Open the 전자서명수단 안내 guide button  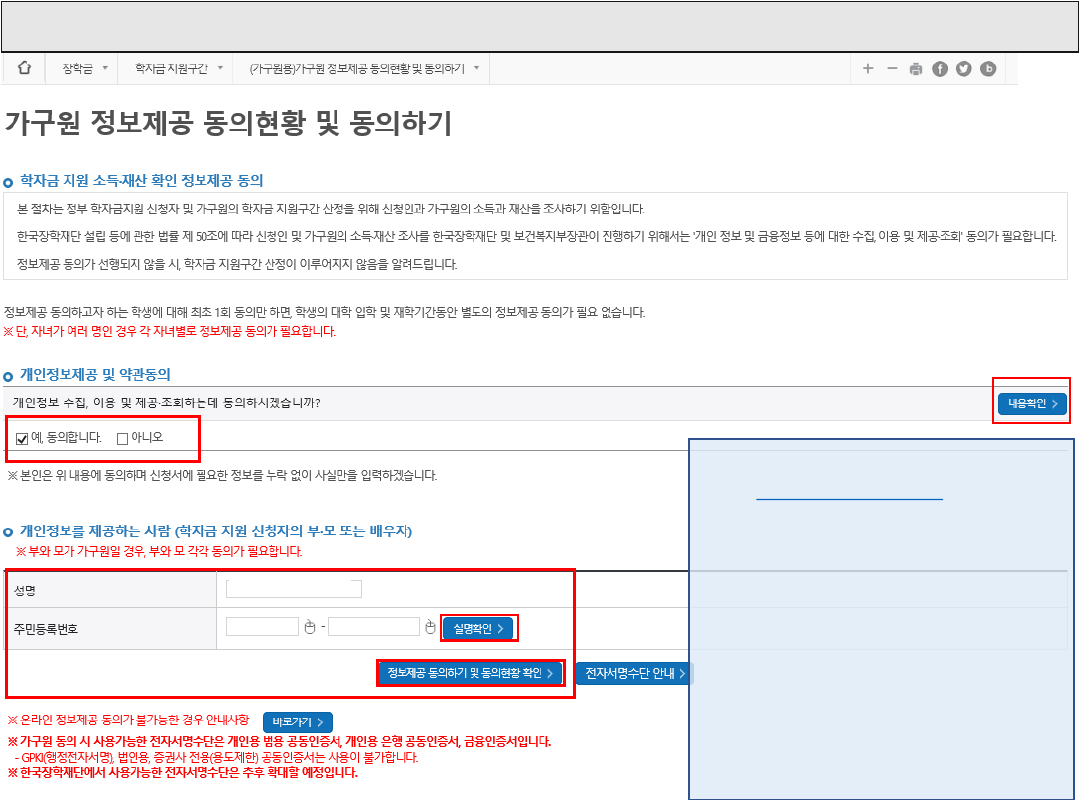[x=635, y=673]
